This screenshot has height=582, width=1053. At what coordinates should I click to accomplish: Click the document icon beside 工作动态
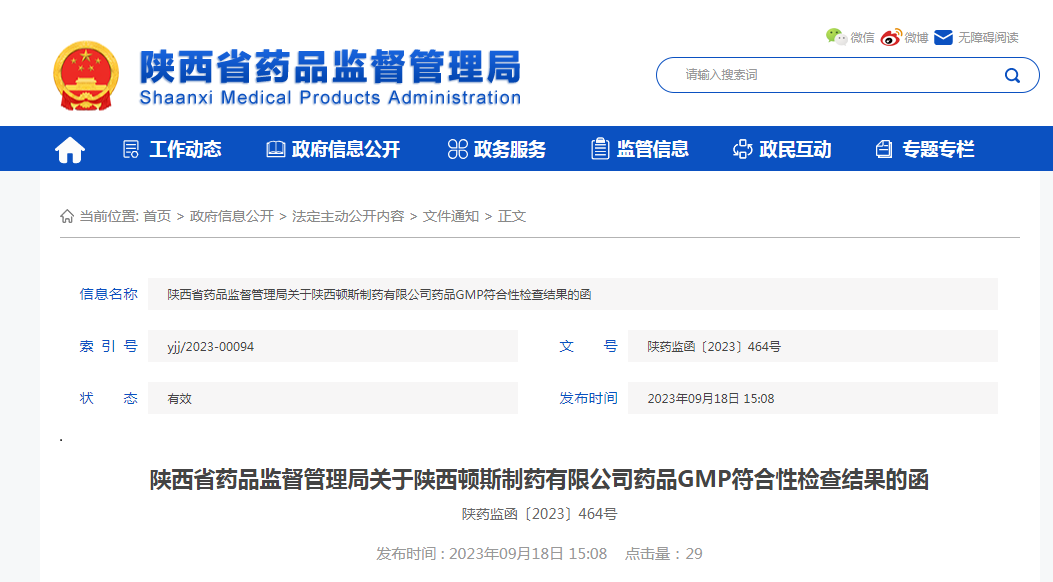[x=131, y=149]
